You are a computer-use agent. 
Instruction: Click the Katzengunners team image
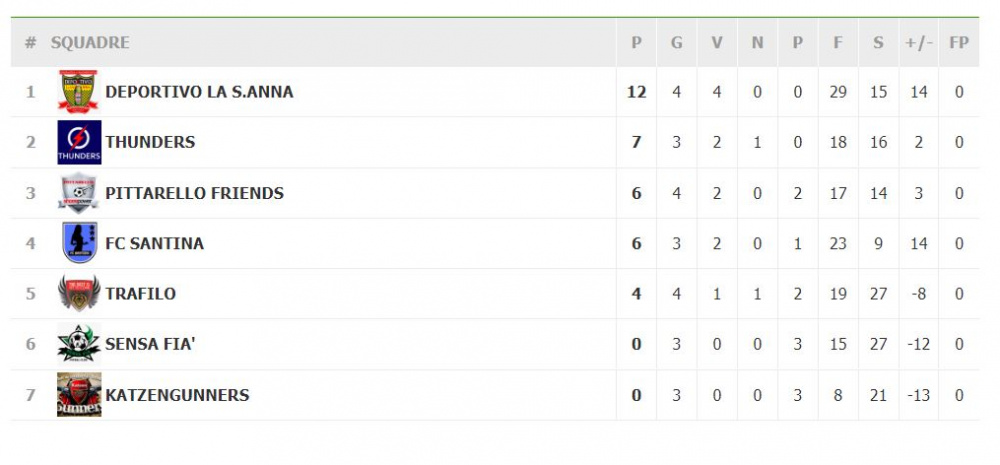[79, 395]
